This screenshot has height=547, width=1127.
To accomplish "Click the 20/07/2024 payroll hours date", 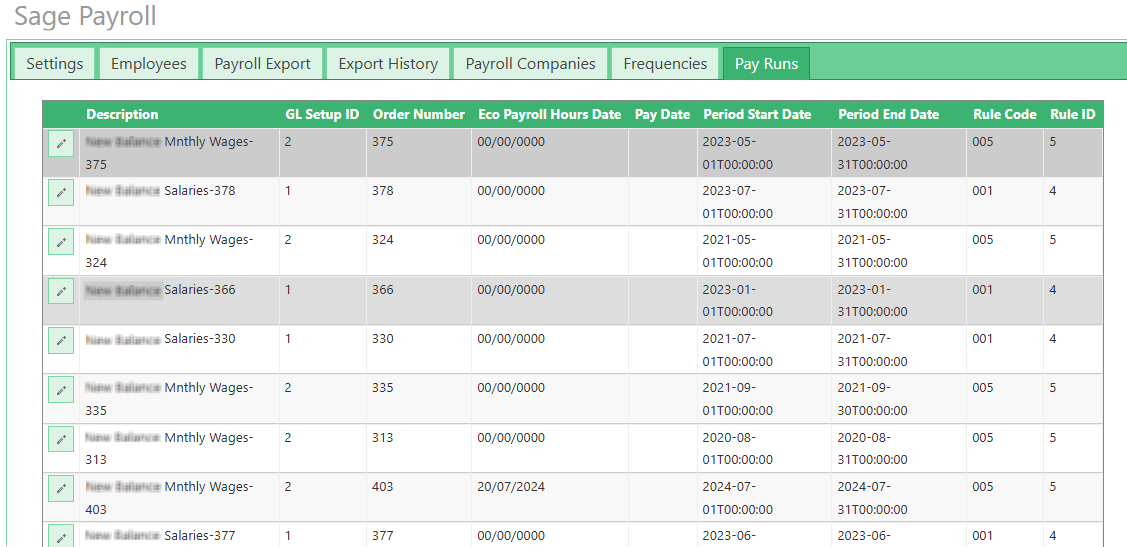I will click(511, 487).
